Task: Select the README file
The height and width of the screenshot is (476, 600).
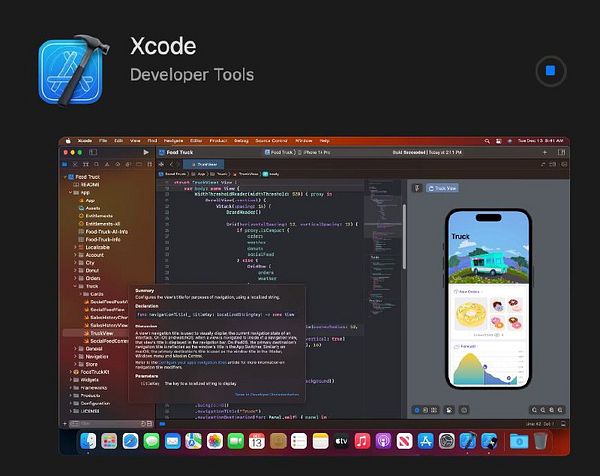Action: [86, 184]
